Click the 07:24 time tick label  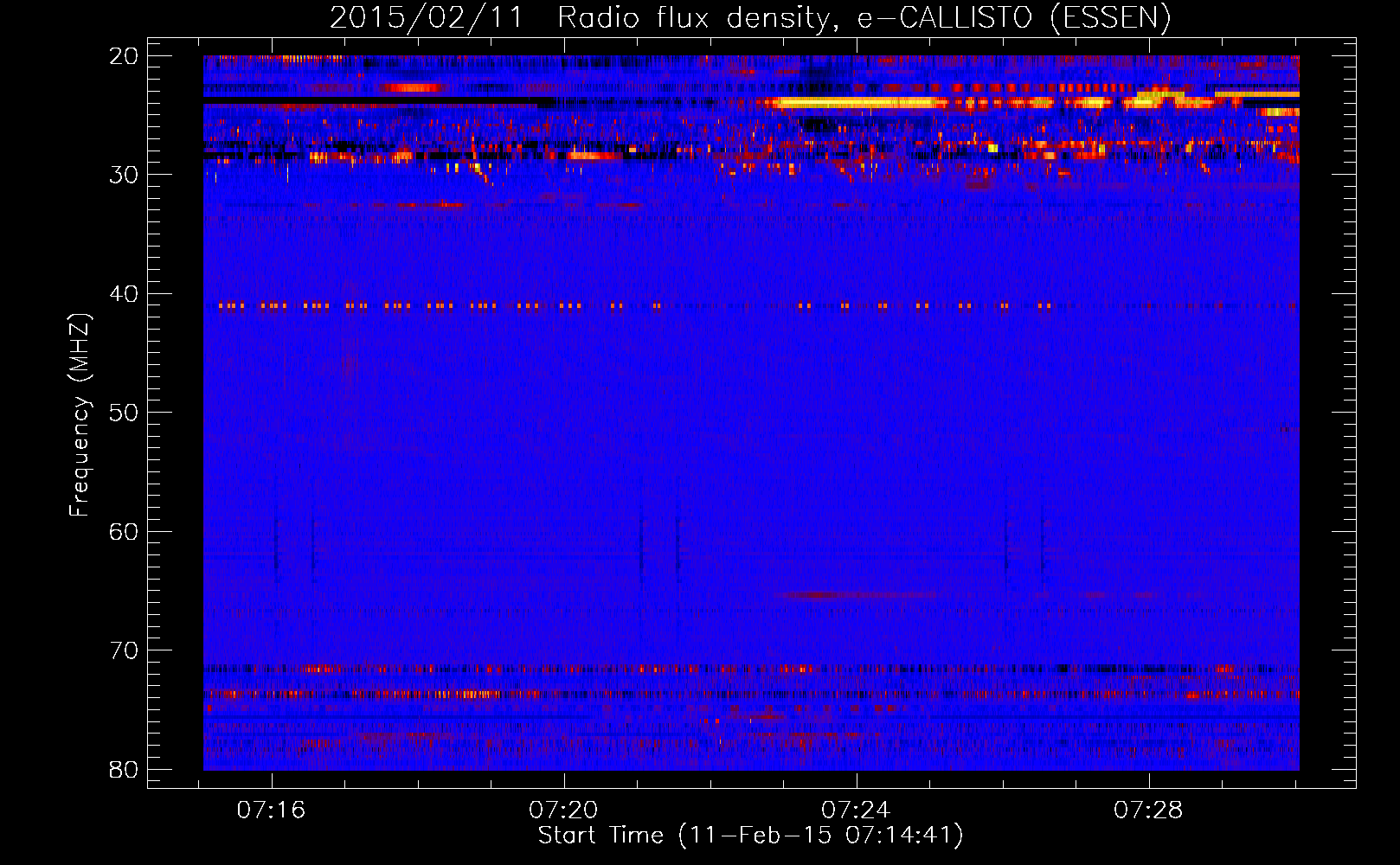coord(856,811)
